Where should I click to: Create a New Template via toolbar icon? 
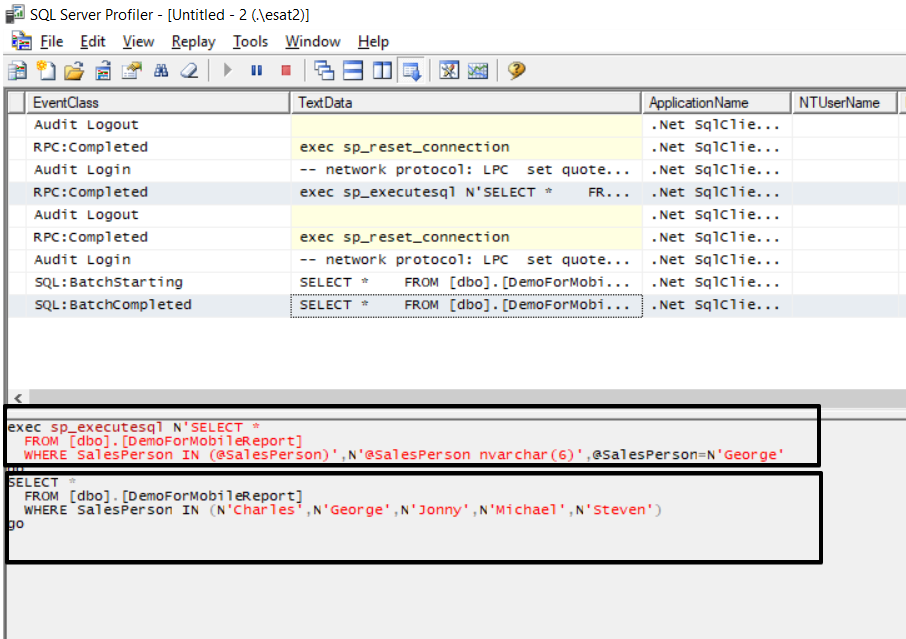click(x=46, y=70)
